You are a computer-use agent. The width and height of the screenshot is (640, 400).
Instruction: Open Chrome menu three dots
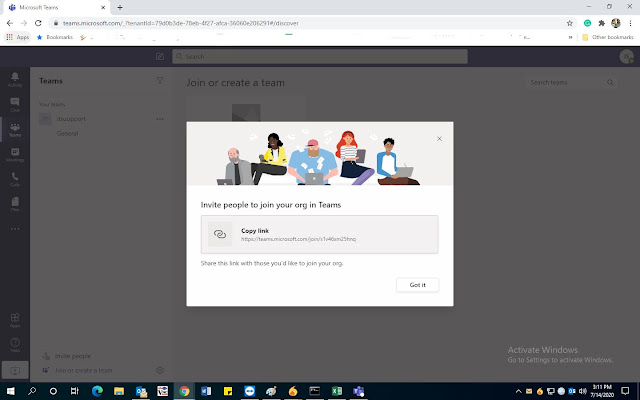pos(630,23)
